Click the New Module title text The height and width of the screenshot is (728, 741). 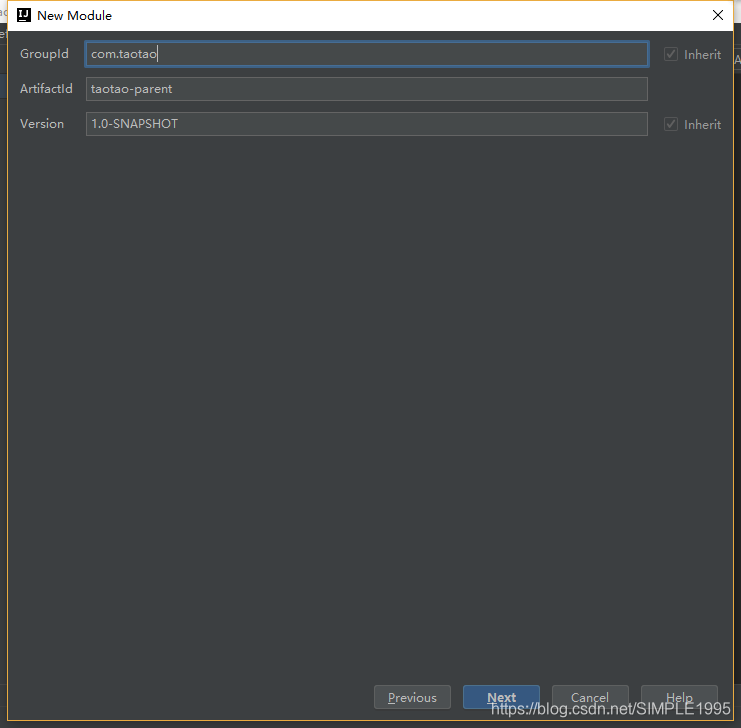[75, 16]
